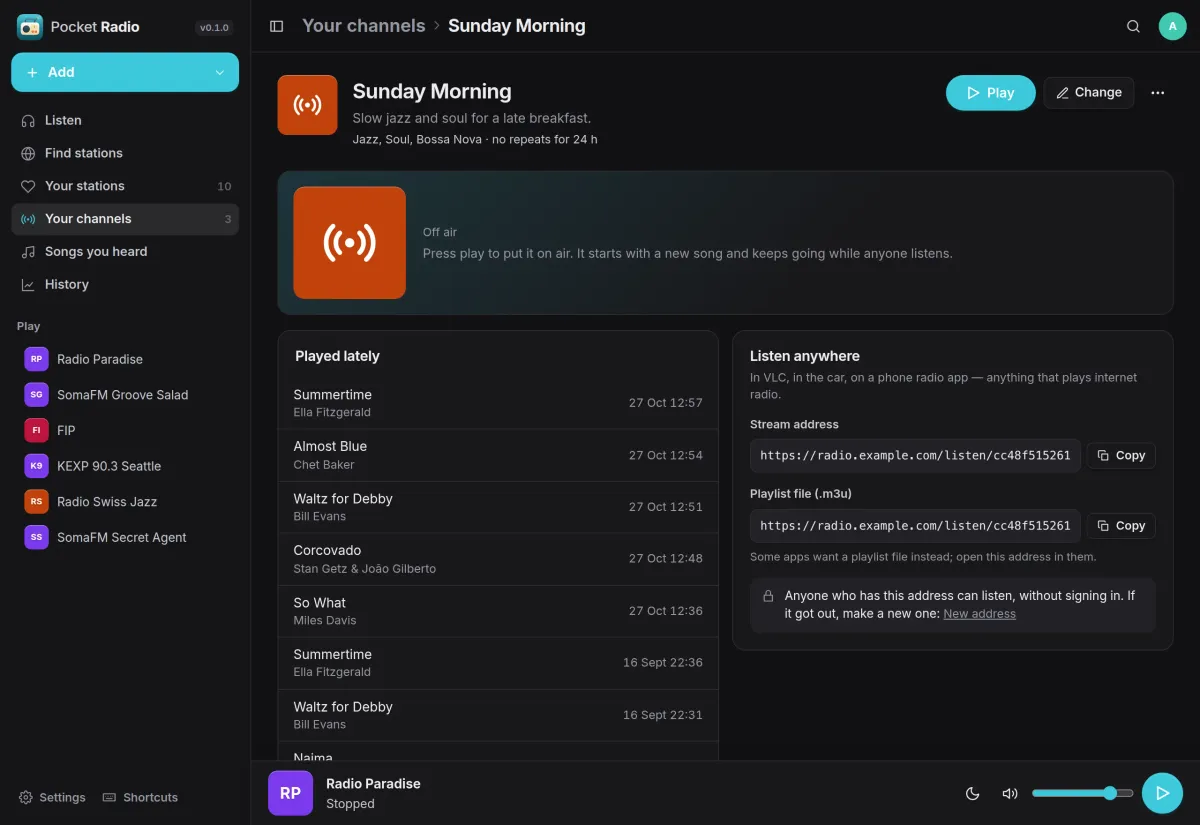Screen dimensions: 1200x825
Task: Select Your channels in the sidebar
Action: coord(125,219)
